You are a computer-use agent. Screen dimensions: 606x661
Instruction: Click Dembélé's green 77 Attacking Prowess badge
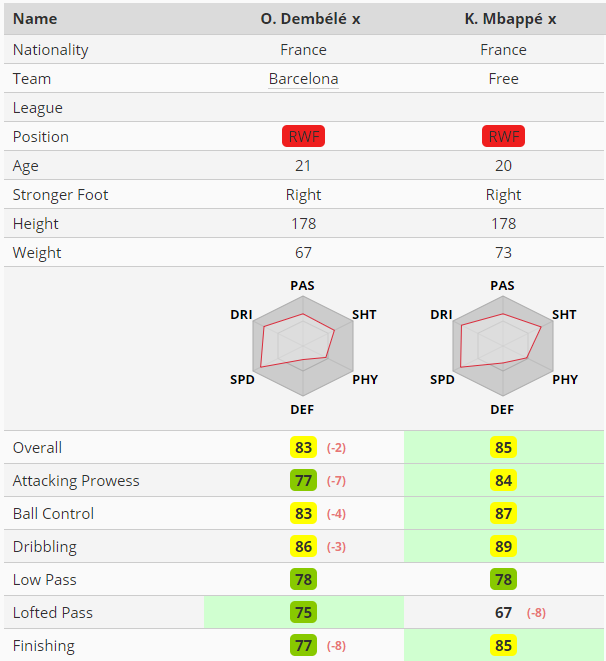[x=303, y=480]
